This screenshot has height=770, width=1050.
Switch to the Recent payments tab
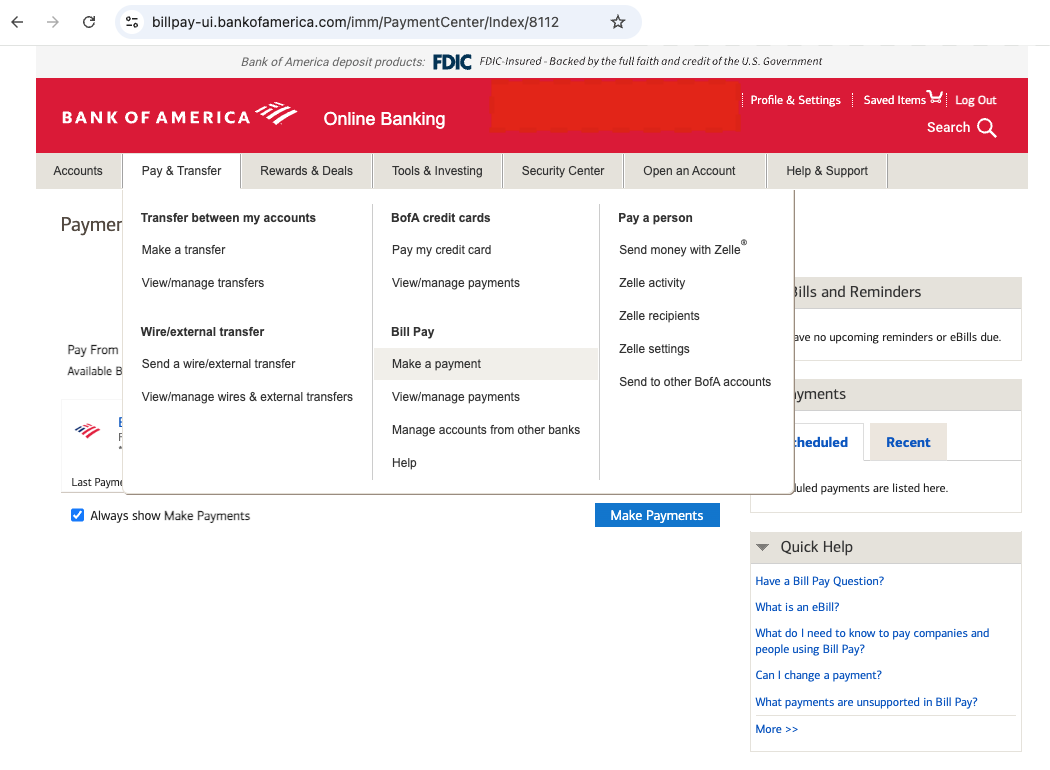tap(907, 441)
